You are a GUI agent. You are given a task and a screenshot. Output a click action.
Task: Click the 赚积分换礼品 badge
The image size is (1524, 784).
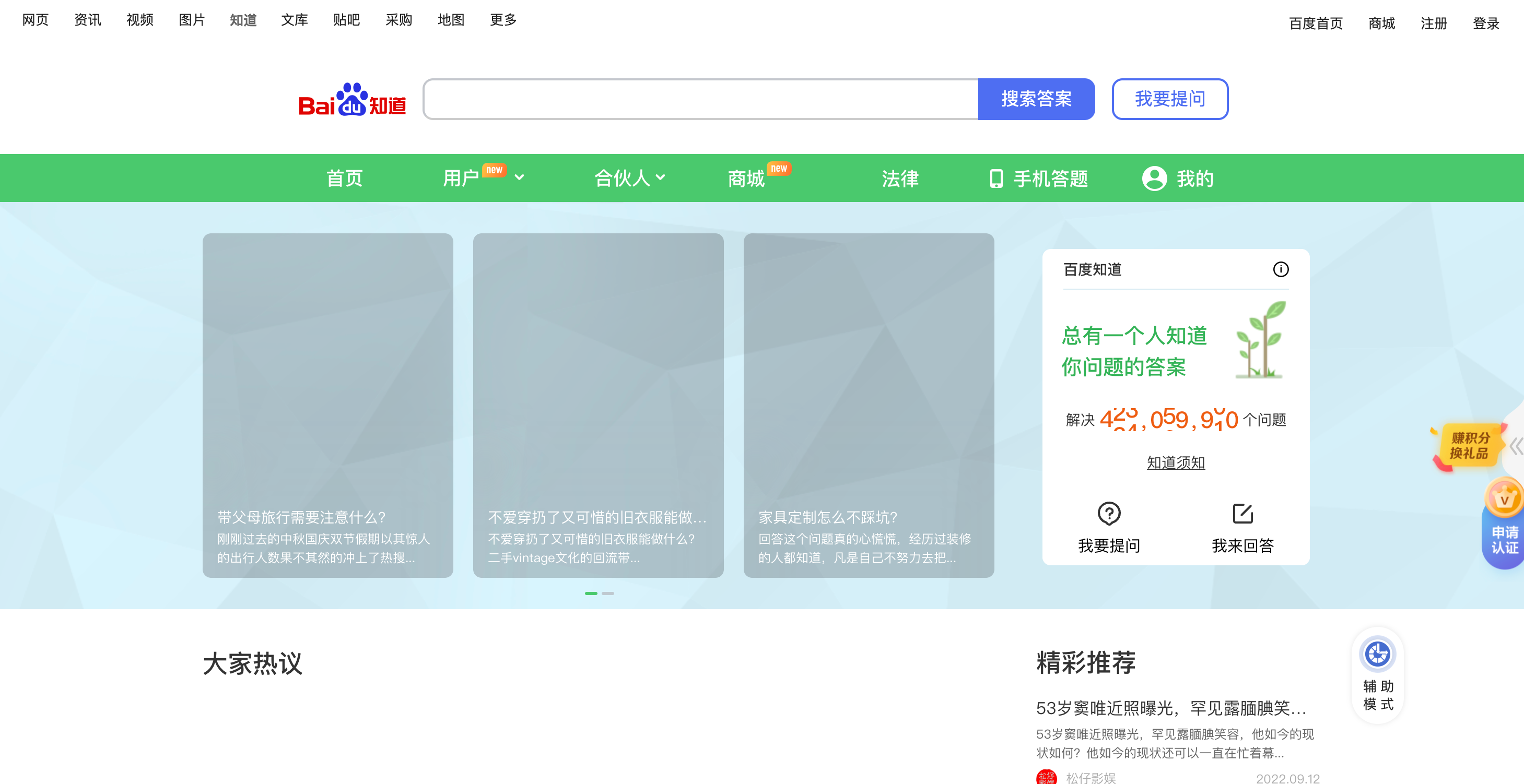pos(1471,445)
